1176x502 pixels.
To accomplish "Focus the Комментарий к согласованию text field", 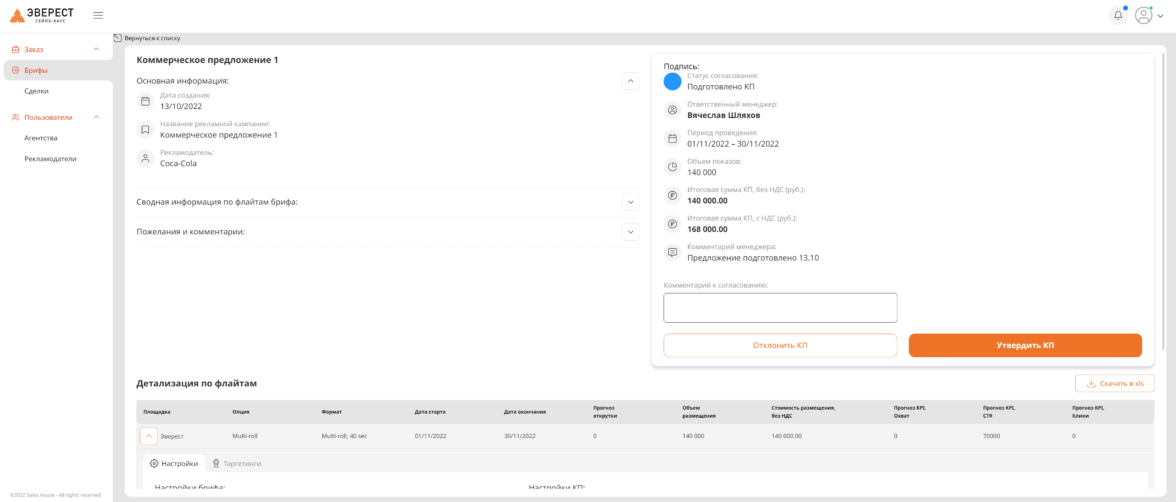I will pos(780,308).
